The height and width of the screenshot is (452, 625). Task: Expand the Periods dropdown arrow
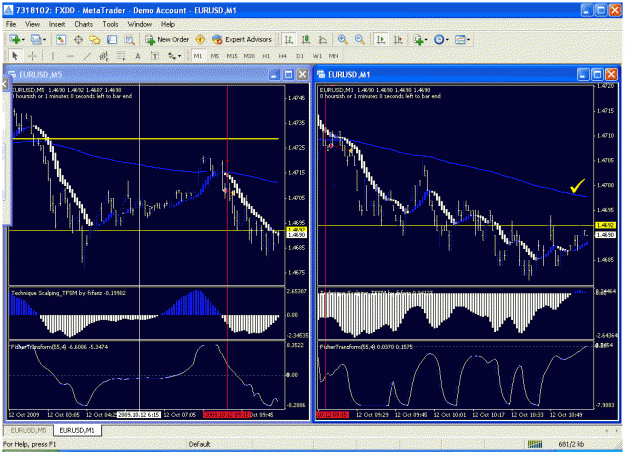coord(447,40)
